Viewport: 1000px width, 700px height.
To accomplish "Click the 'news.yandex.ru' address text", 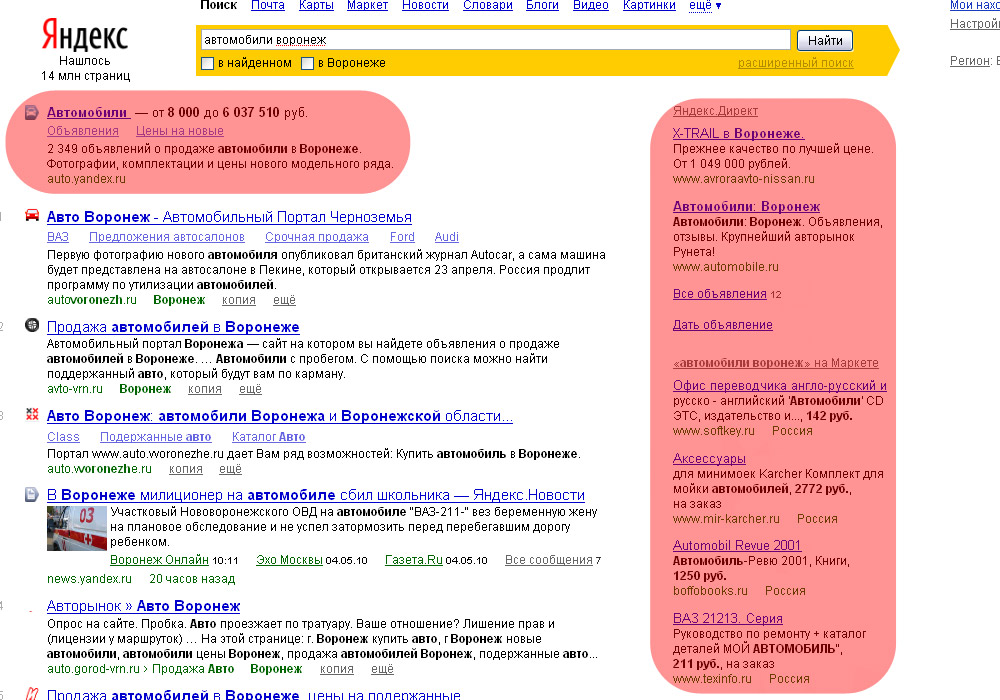I will click(x=89, y=579).
